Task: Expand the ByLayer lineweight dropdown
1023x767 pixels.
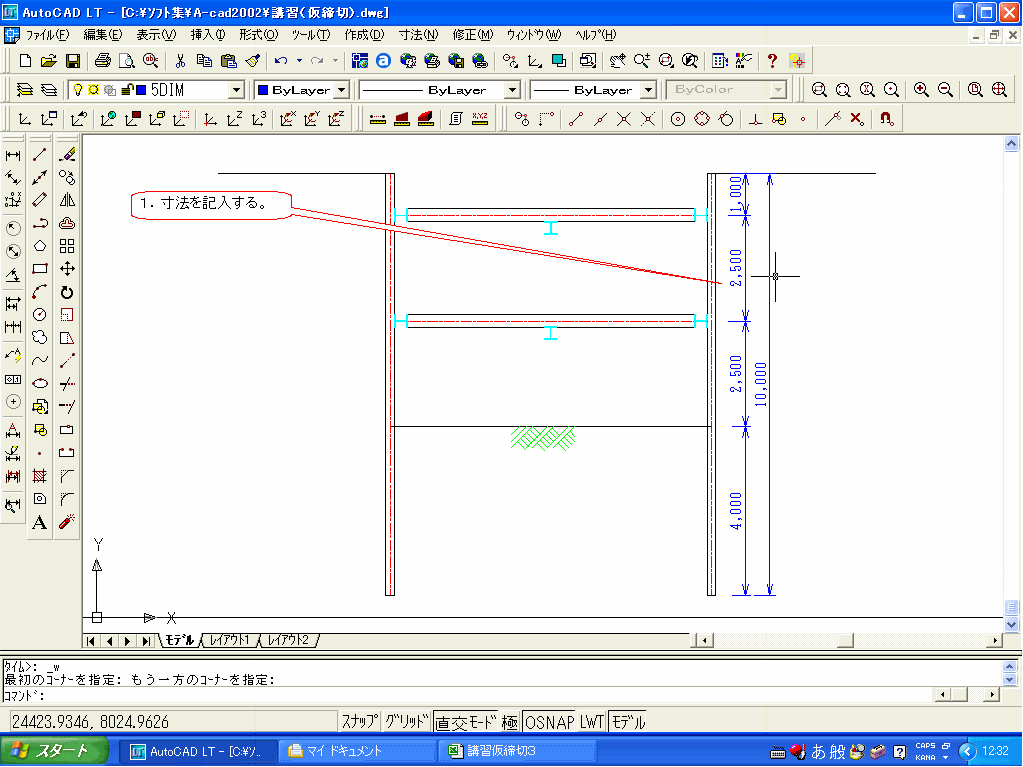Action: point(648,89)
